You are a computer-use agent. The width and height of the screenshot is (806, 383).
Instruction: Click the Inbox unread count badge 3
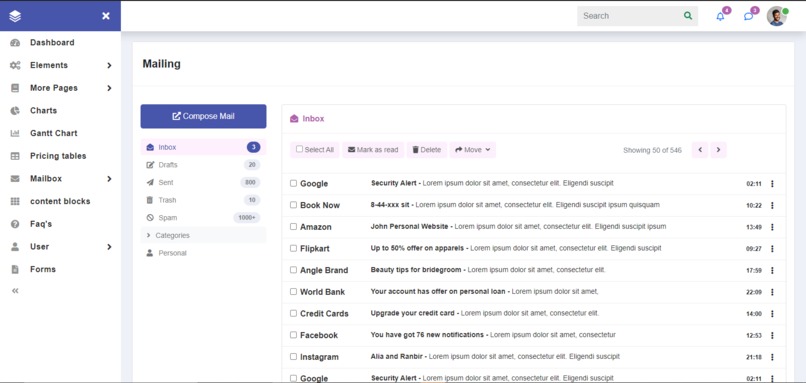(253, 148)
